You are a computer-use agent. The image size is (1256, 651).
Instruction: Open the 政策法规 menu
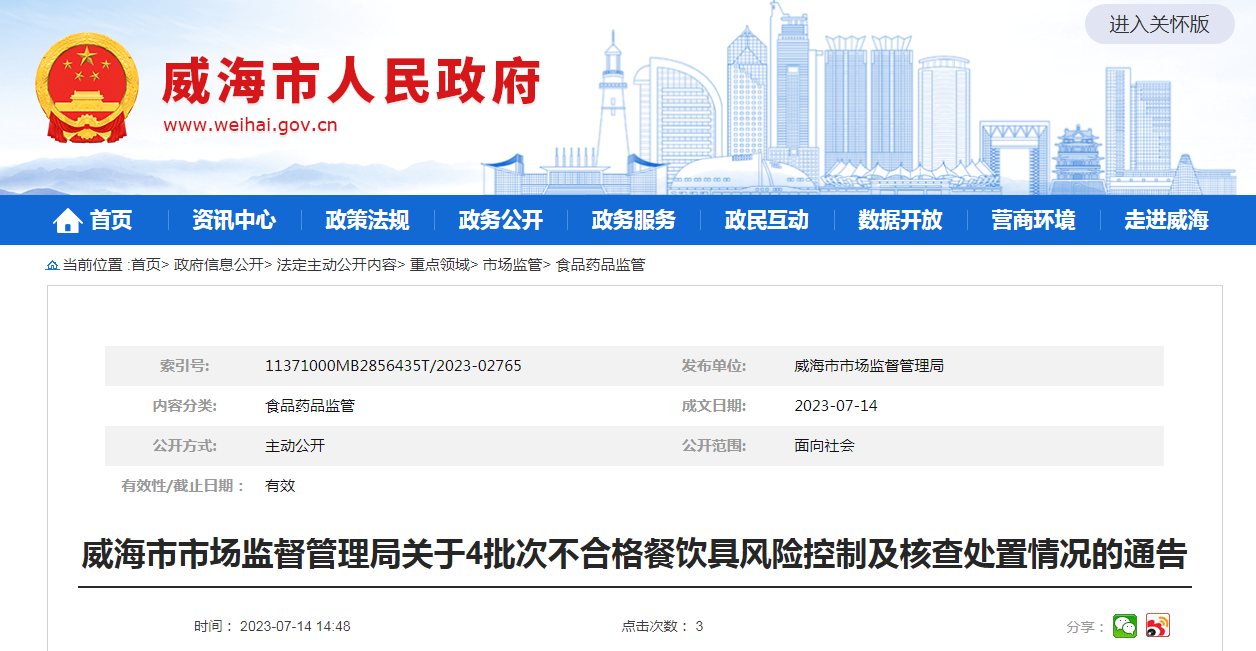coord(367,220)
